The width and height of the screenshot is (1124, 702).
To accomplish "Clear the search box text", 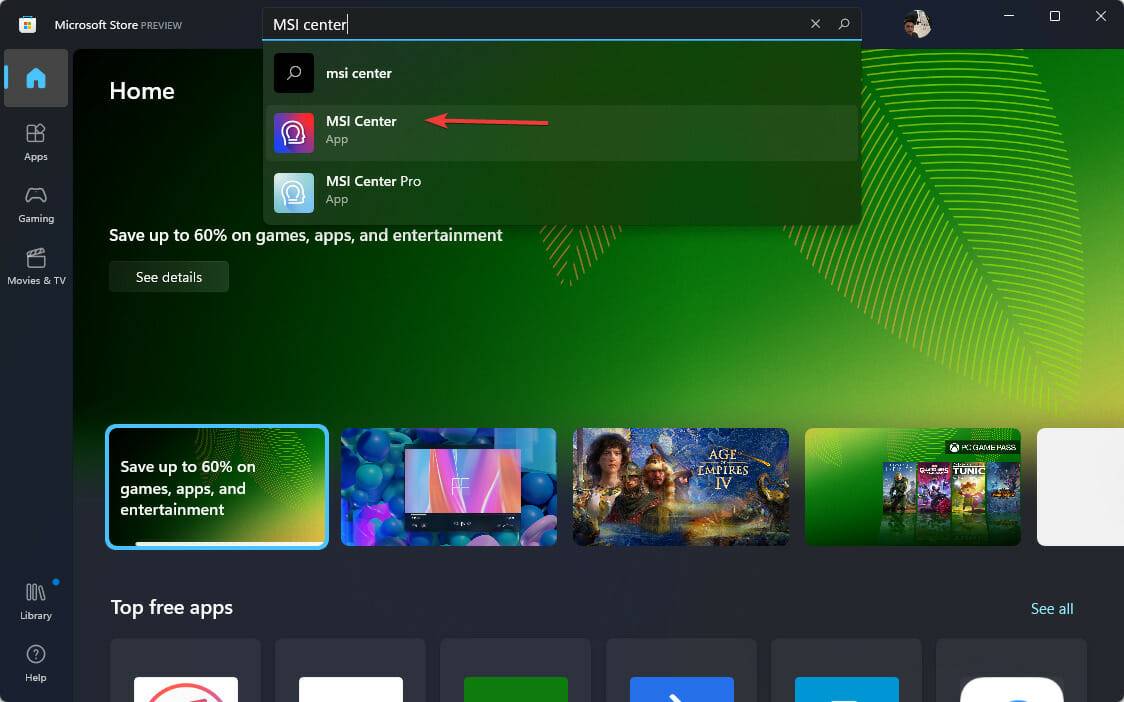I will tap(815, 24).
